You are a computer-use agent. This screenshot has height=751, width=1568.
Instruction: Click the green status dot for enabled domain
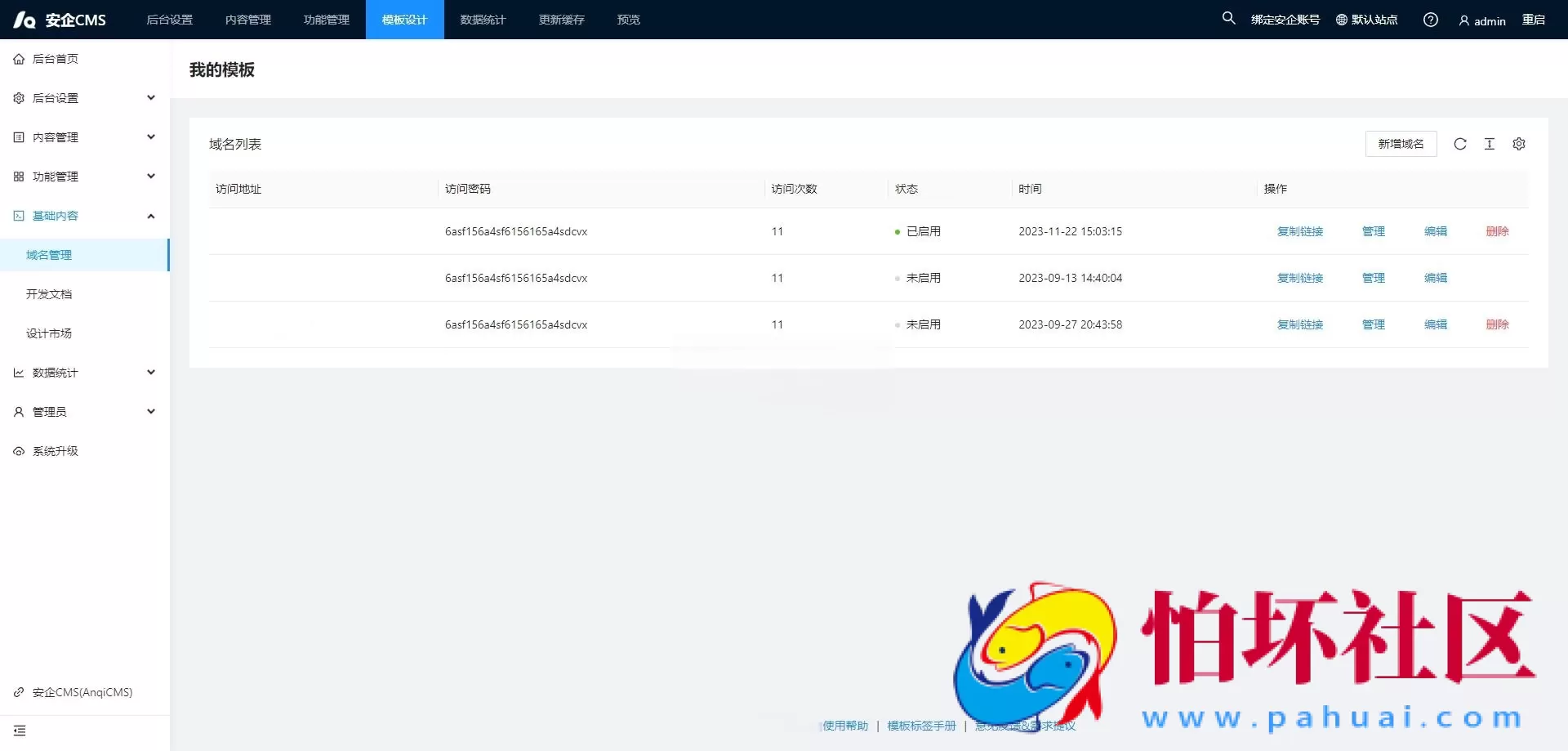pyautogui.click(x=898, y=231)
